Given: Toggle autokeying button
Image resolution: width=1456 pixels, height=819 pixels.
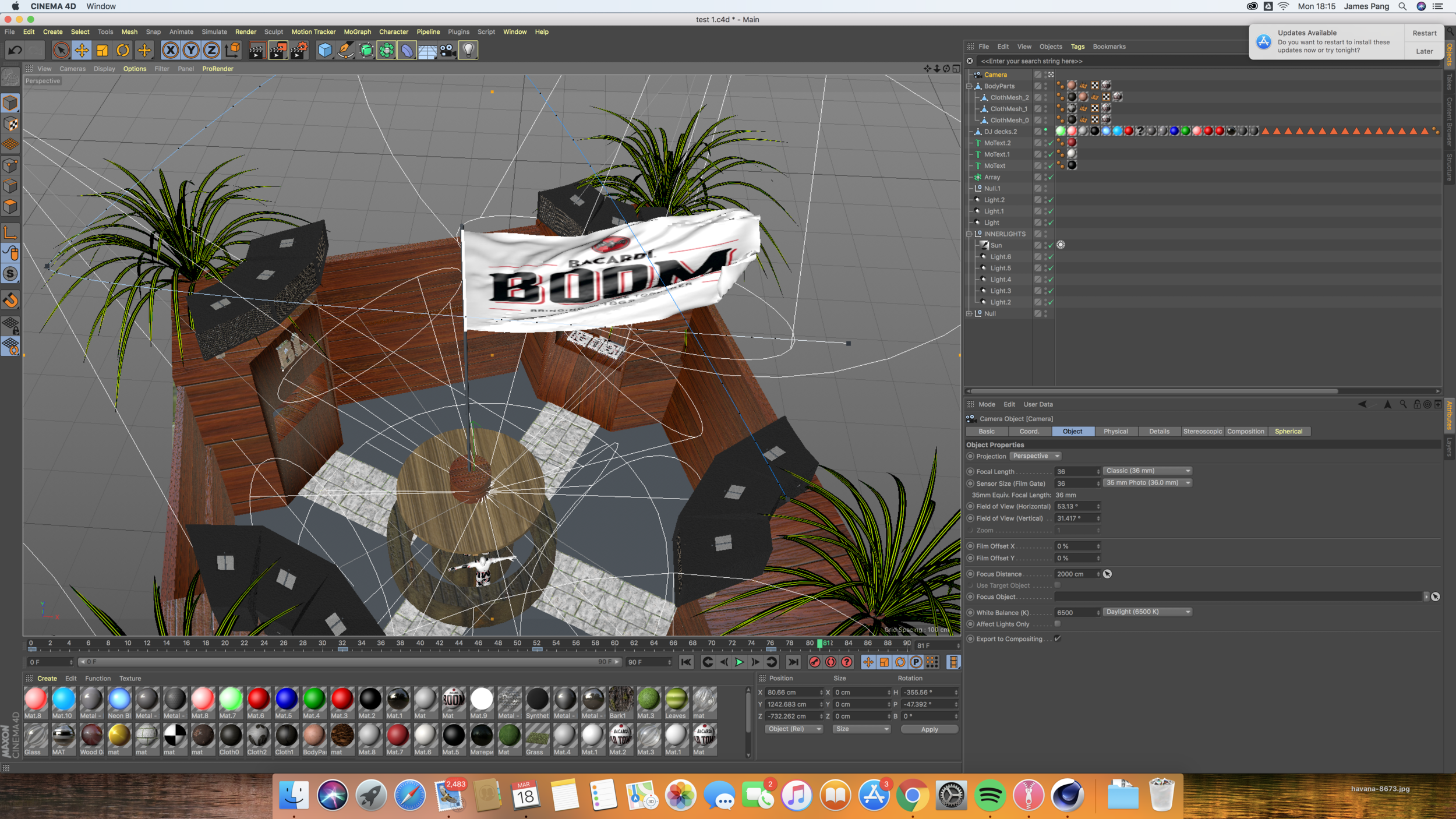Looking at the screenshot, I should 831,662.
